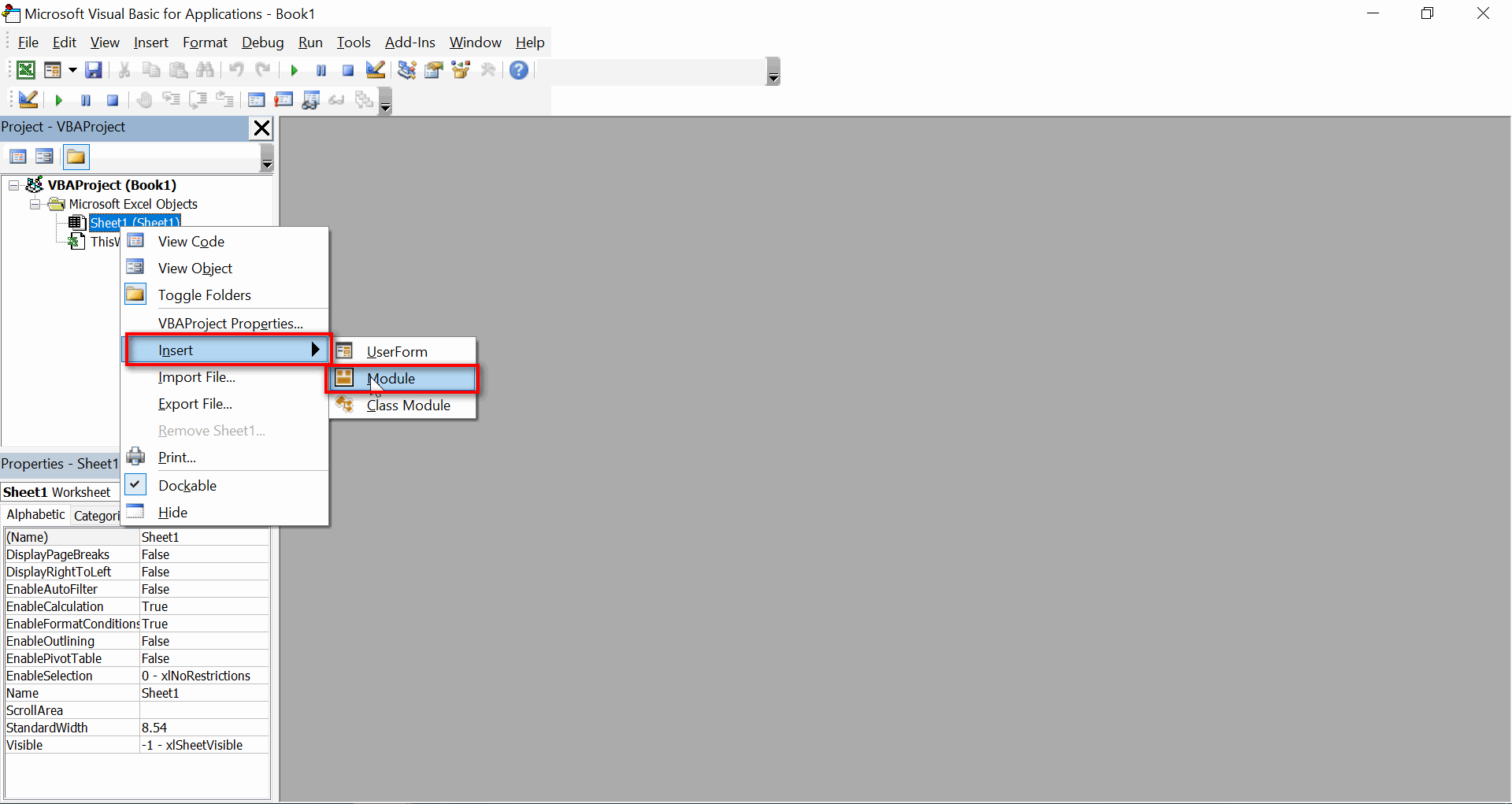This screenshot has width=1512, height=804.
Task: Click Break icon in Standard toolbar
Action: tap(321, 70)
